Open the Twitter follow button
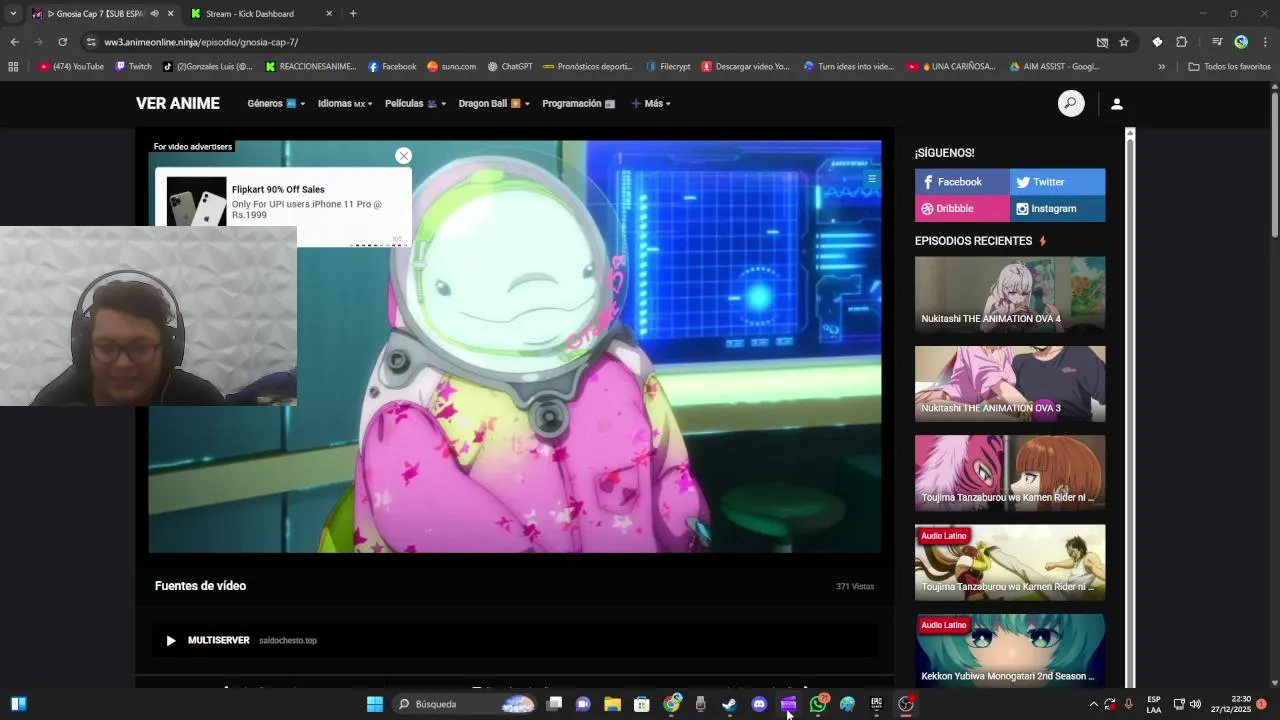Screen dimensions: 1280x720 click(x=1058, y=182)
